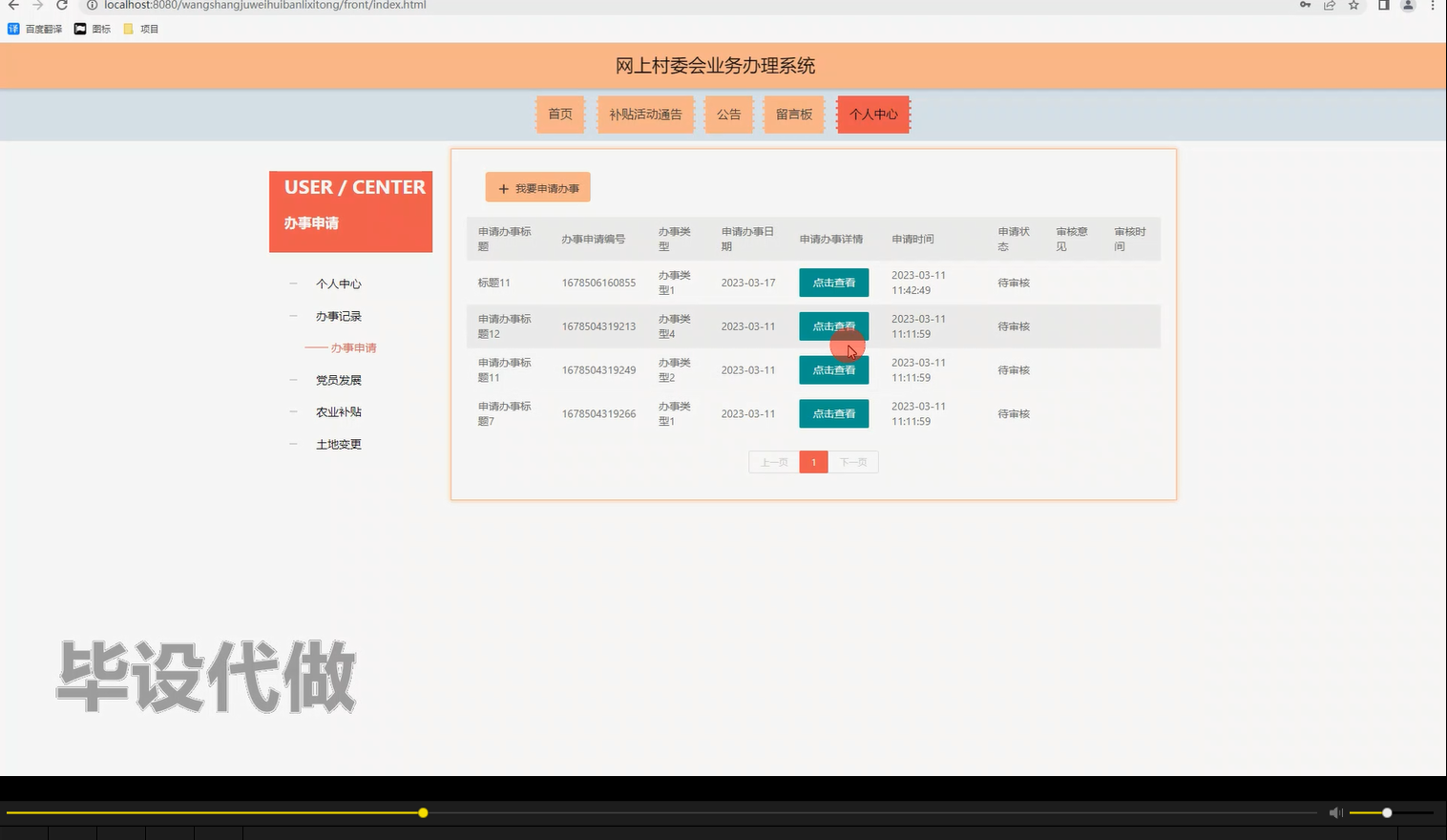Open the 补贴活动通告 tab
1447x840 pixels.
click(x=646, y=115)
